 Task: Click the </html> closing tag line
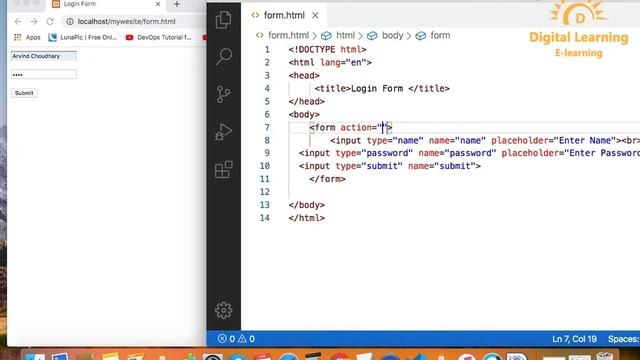307,218
